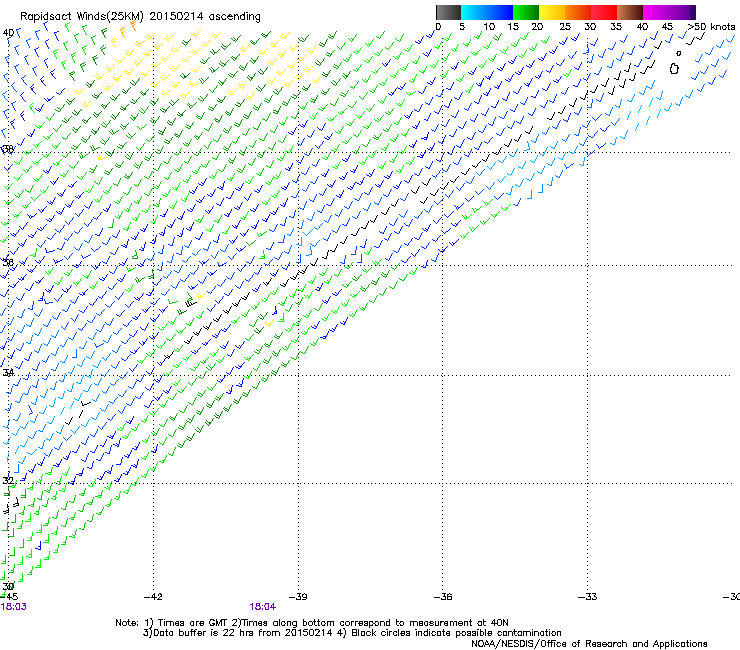Image resolution: width=740 pixels, height=650 pixels.
Task: Click the magenta 40-45 knots legend swatch
Action: (656, 12)
